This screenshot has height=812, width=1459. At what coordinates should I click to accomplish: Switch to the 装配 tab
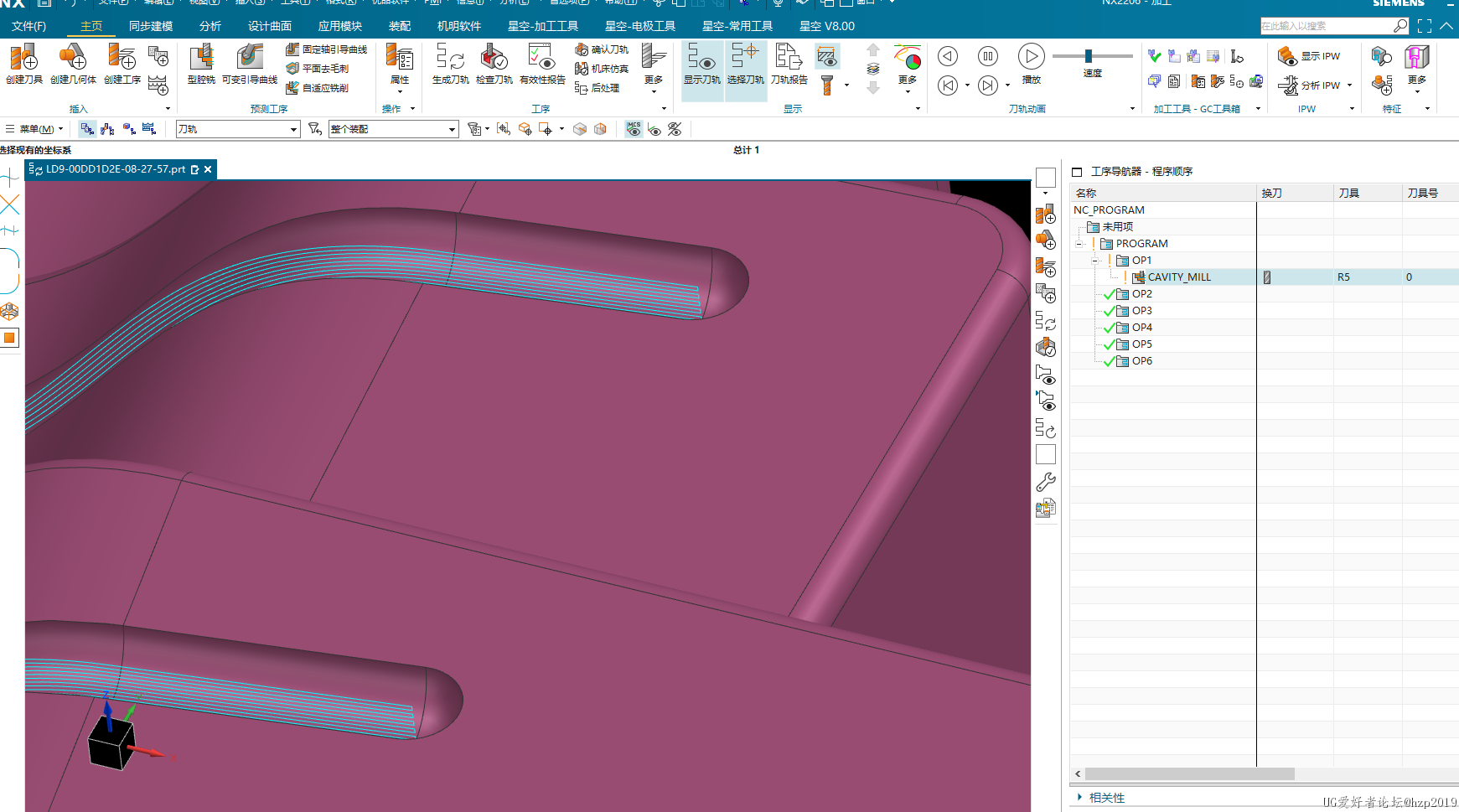point(400,26)
